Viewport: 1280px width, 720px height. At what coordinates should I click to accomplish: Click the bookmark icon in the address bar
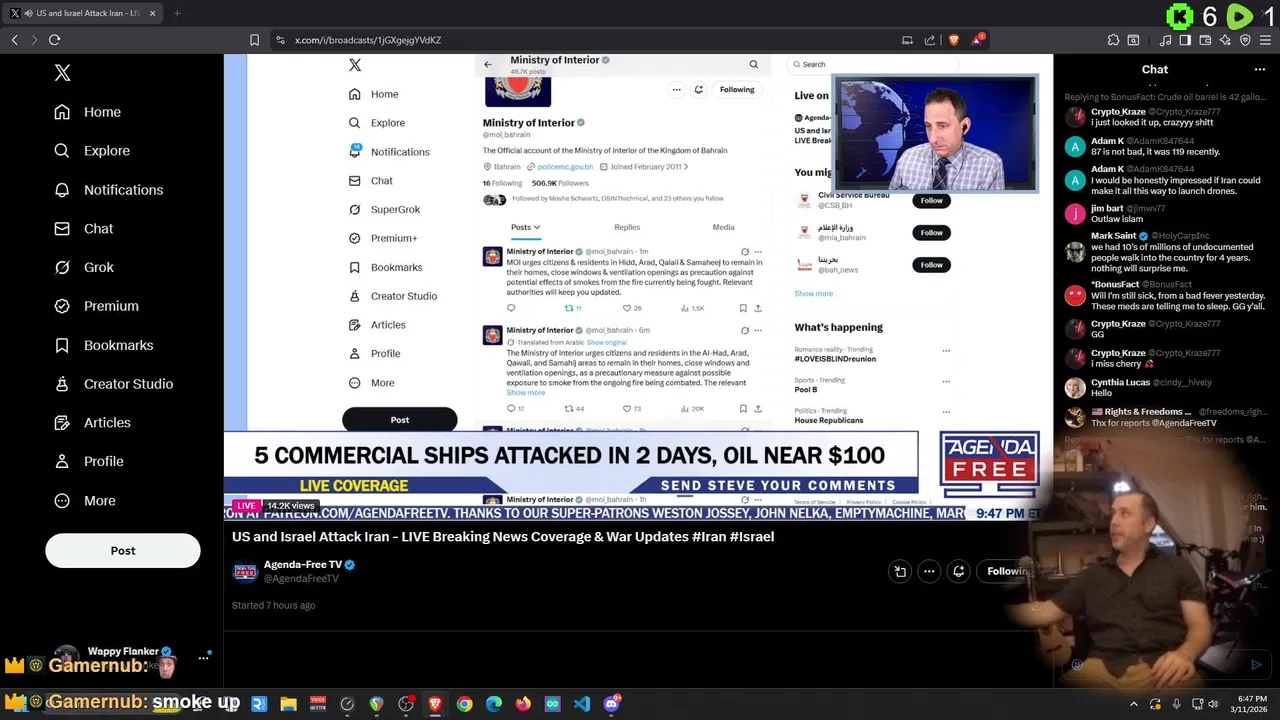[254, 40]
